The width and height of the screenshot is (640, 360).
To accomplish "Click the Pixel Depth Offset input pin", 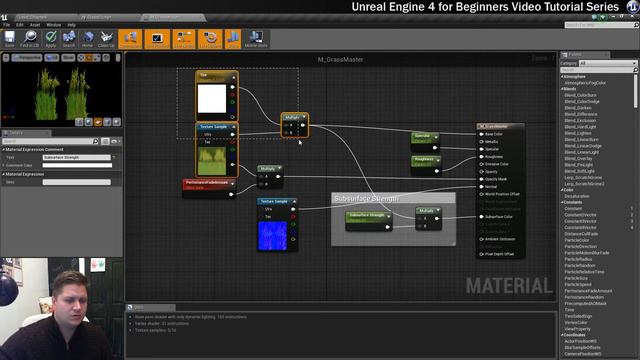I will coord(482,254).
